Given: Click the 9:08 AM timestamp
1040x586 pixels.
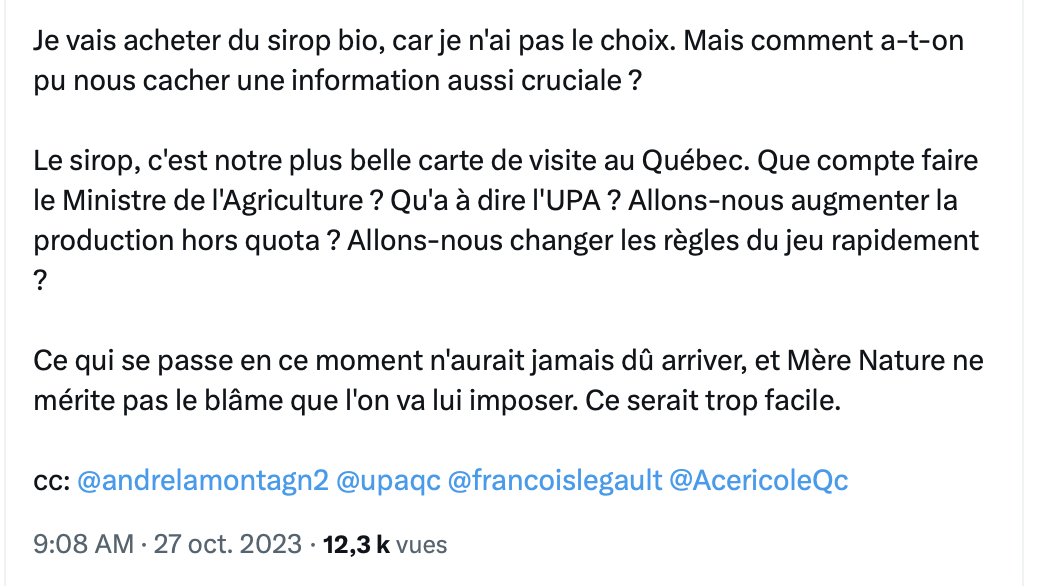Looking at the screenshot, I should (x=84, y=544).
